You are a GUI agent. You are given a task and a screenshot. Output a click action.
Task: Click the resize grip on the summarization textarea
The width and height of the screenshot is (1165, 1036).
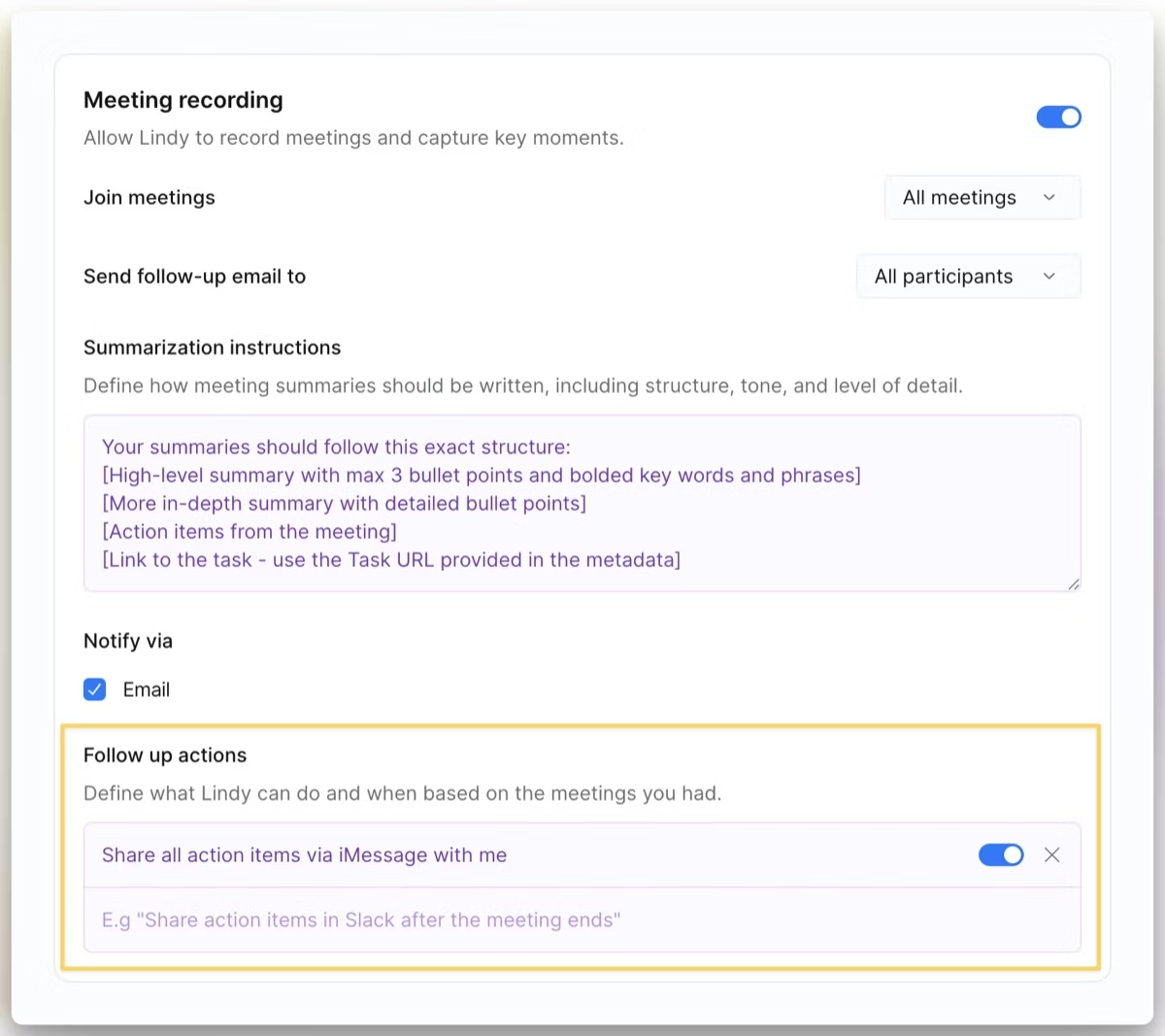pyautogui.click(x=1074, y=583)
